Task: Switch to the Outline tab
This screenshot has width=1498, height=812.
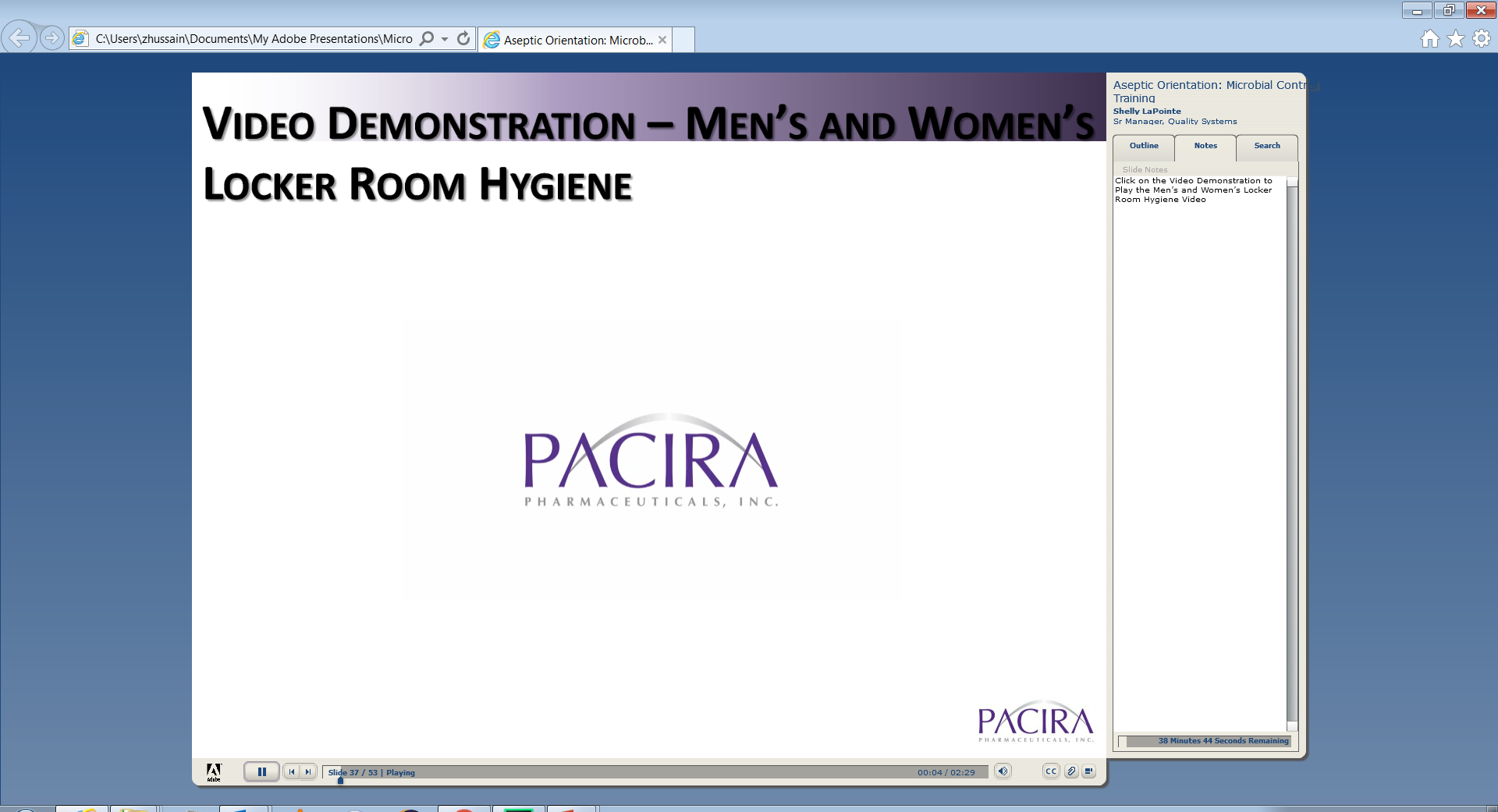Action: (1144, 147)
